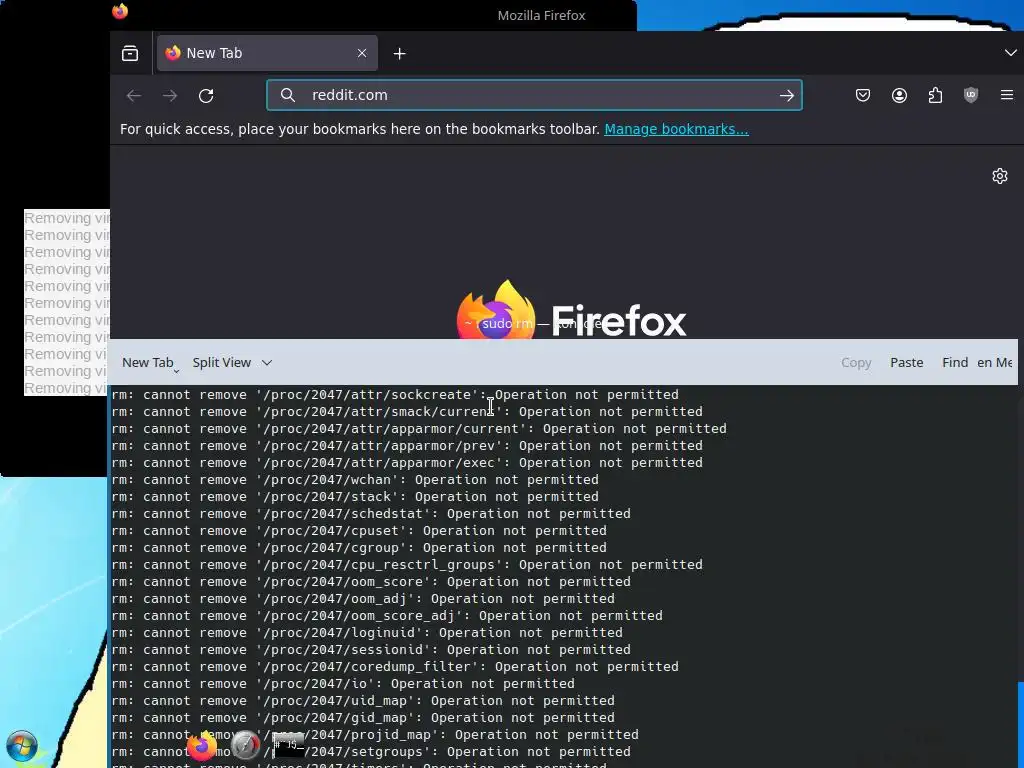The image size is (1024, 768).
Task: Click the Firefox logo in title bar
Action: [x=120, y=12]
